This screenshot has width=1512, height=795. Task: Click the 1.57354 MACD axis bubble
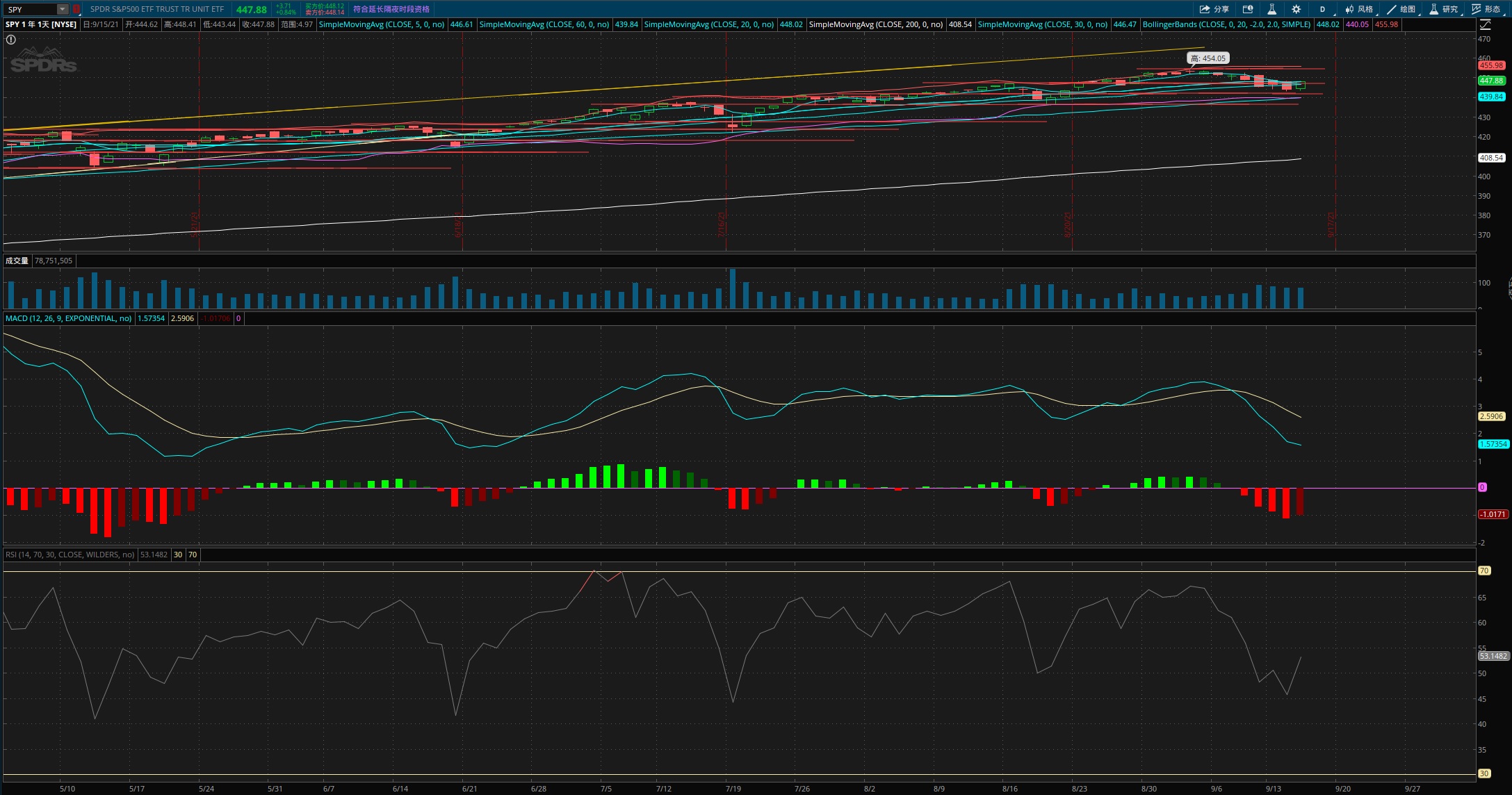tap(1493, 444)
